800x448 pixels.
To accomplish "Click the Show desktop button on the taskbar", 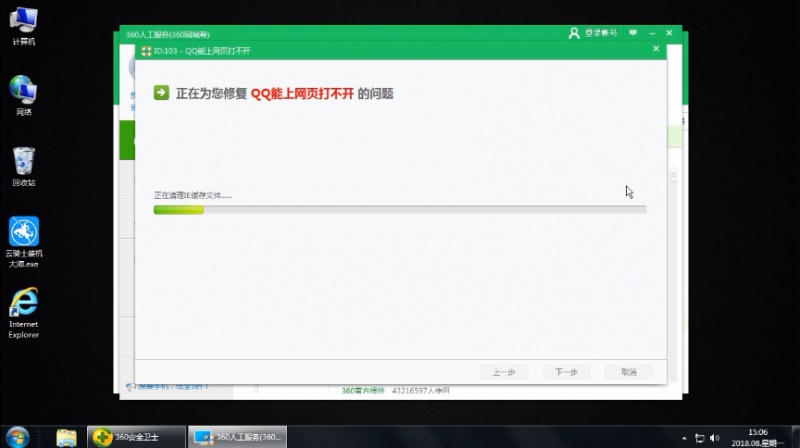I will [x=795, y=437].
